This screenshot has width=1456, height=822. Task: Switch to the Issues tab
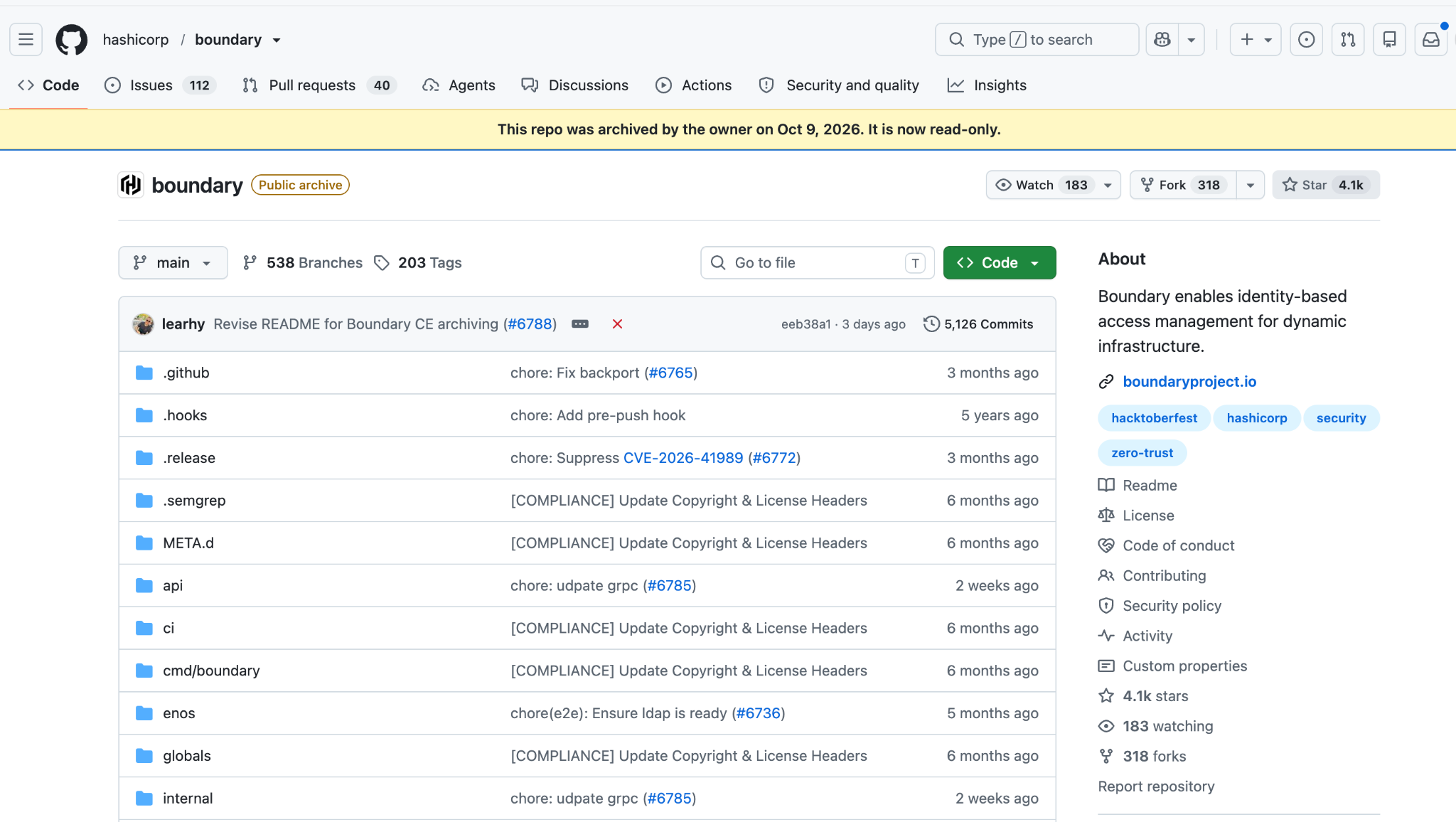160,85
